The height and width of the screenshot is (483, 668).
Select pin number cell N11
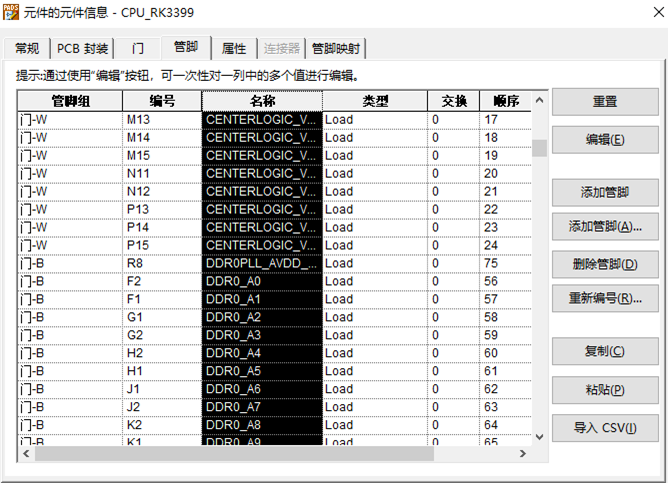pyautogui.click(x=162, y=173)
